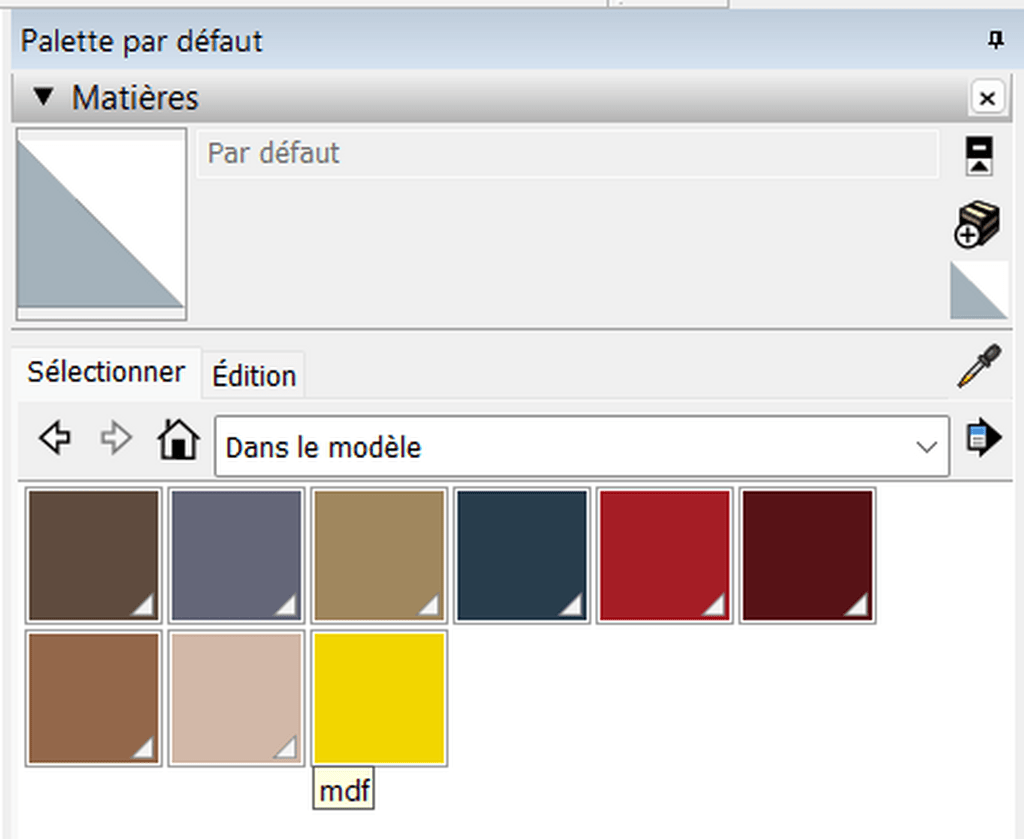Click the dropdown chevron of library list
Image resolution: width=1024 pixels, height=839 pixels.
pyautogui.click(x=927, y=447)
